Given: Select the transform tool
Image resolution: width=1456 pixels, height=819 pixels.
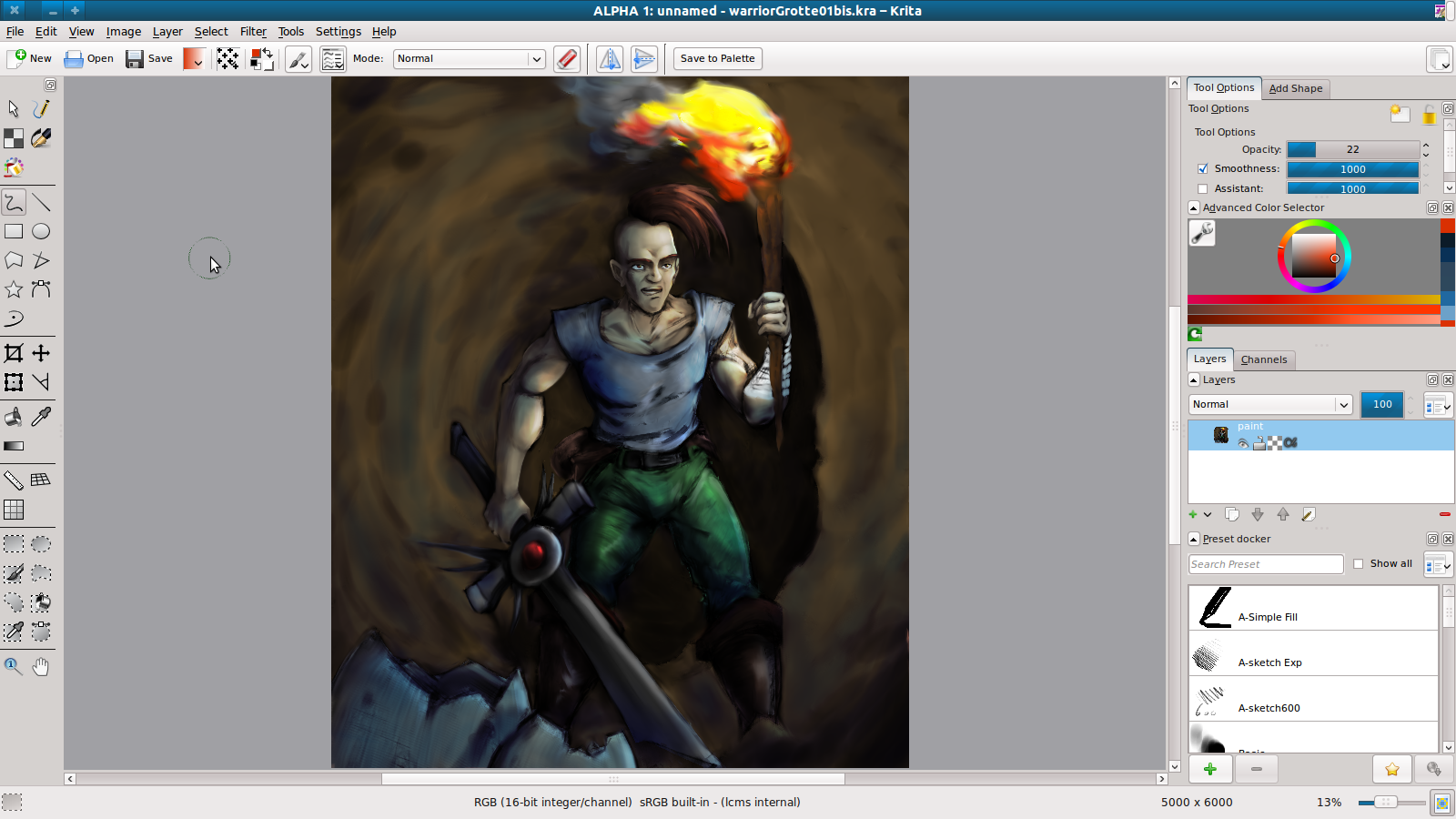Looking at the screenshot, I should coord(14,382).
